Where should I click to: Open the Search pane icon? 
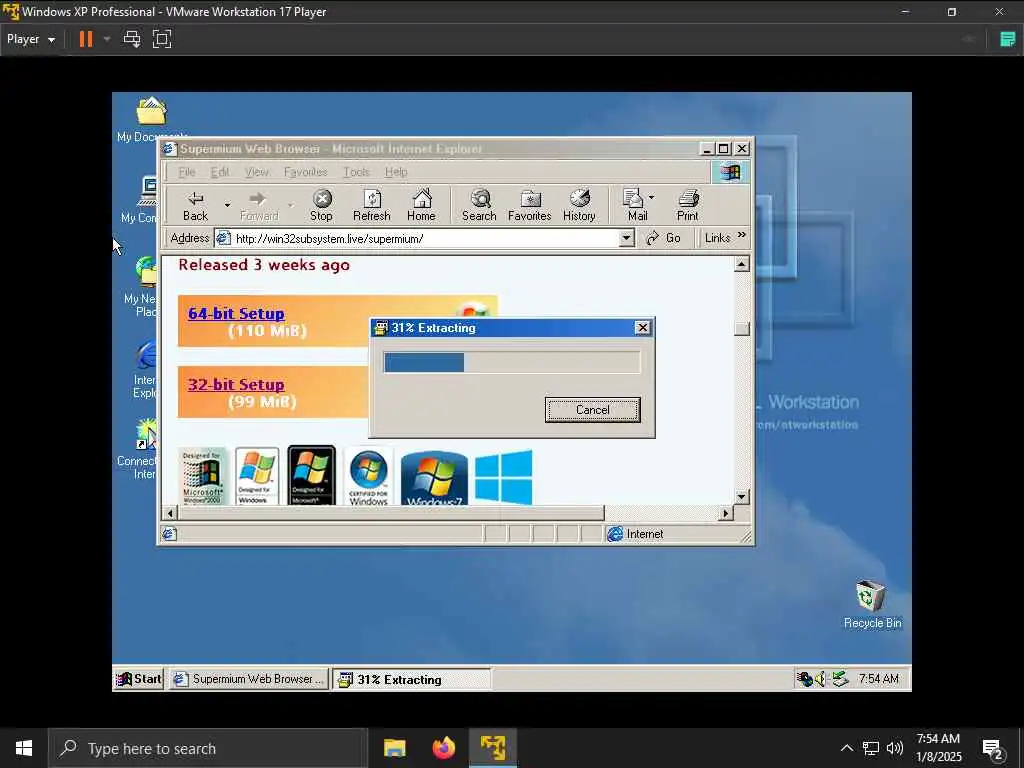tap(479, 206)
